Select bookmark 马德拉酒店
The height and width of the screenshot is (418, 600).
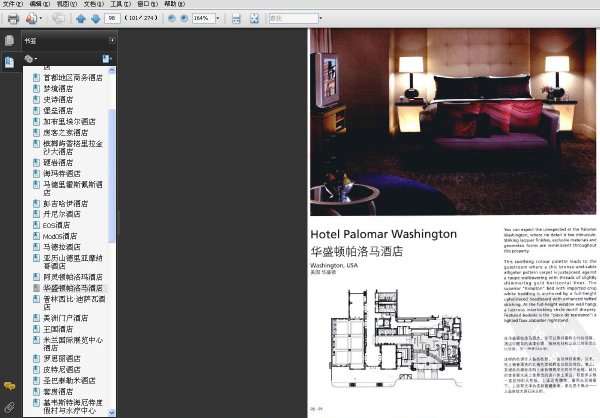[x=62, y=247]
